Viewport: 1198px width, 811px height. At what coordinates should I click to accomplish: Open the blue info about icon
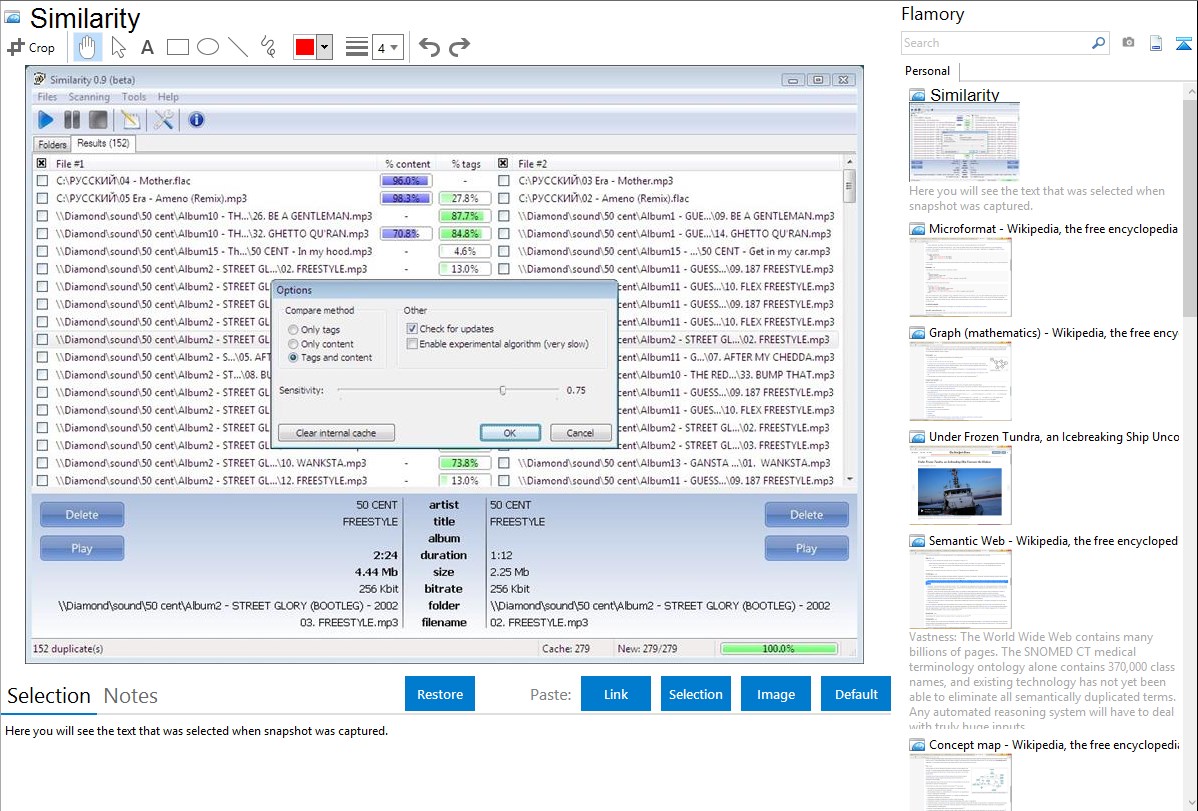[x=196, y=119]
